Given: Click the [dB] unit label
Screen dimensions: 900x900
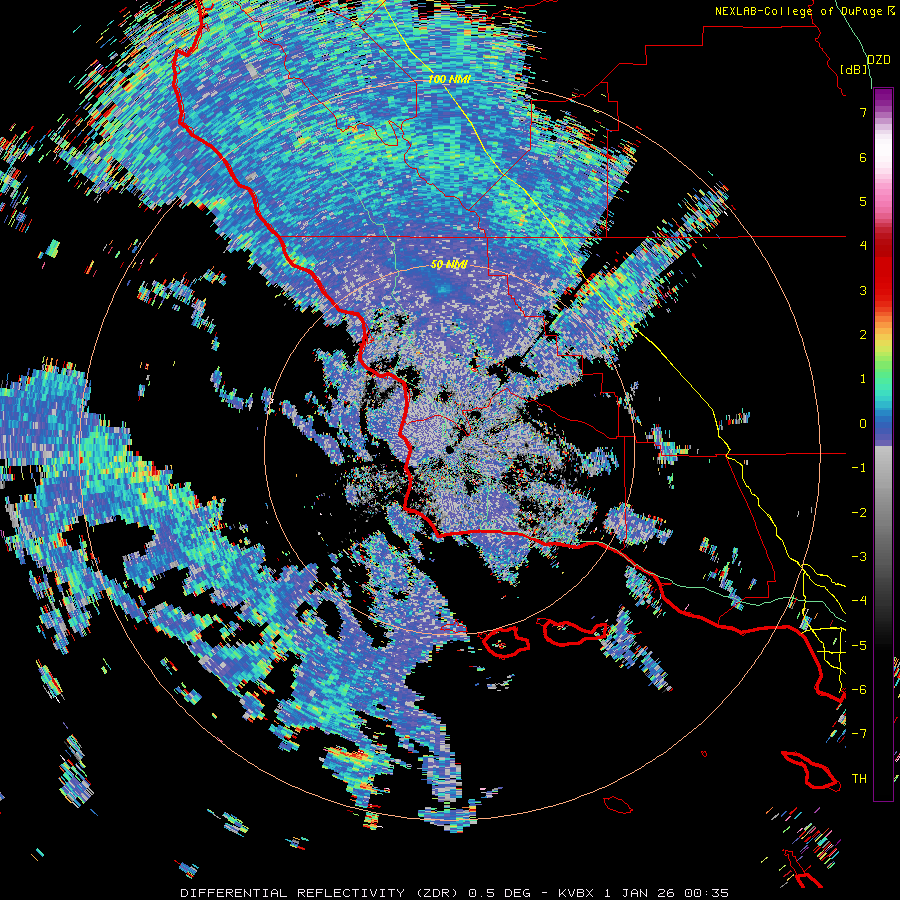Looking at the screenshot, I should click(x=854, y=69).
